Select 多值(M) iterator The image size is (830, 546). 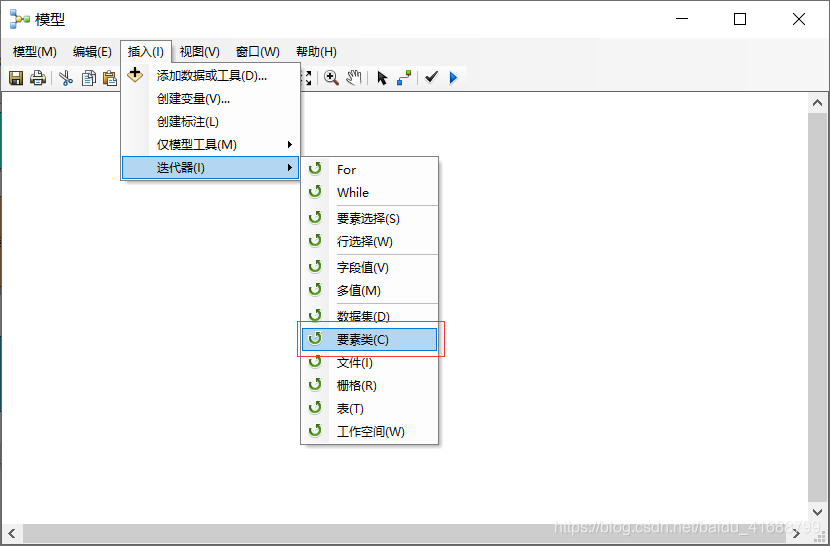click(x=369, y=290)
